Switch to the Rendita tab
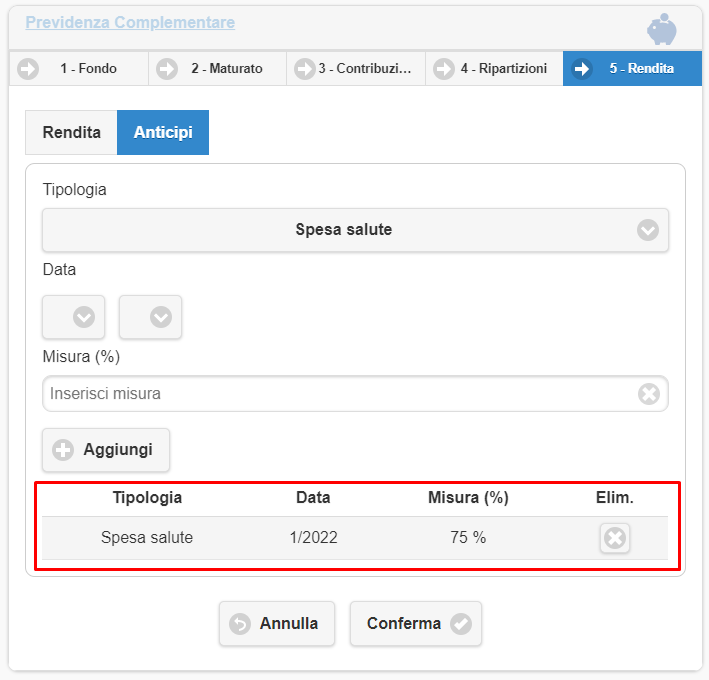The image size is (709, 680). [x=71, y=132]
